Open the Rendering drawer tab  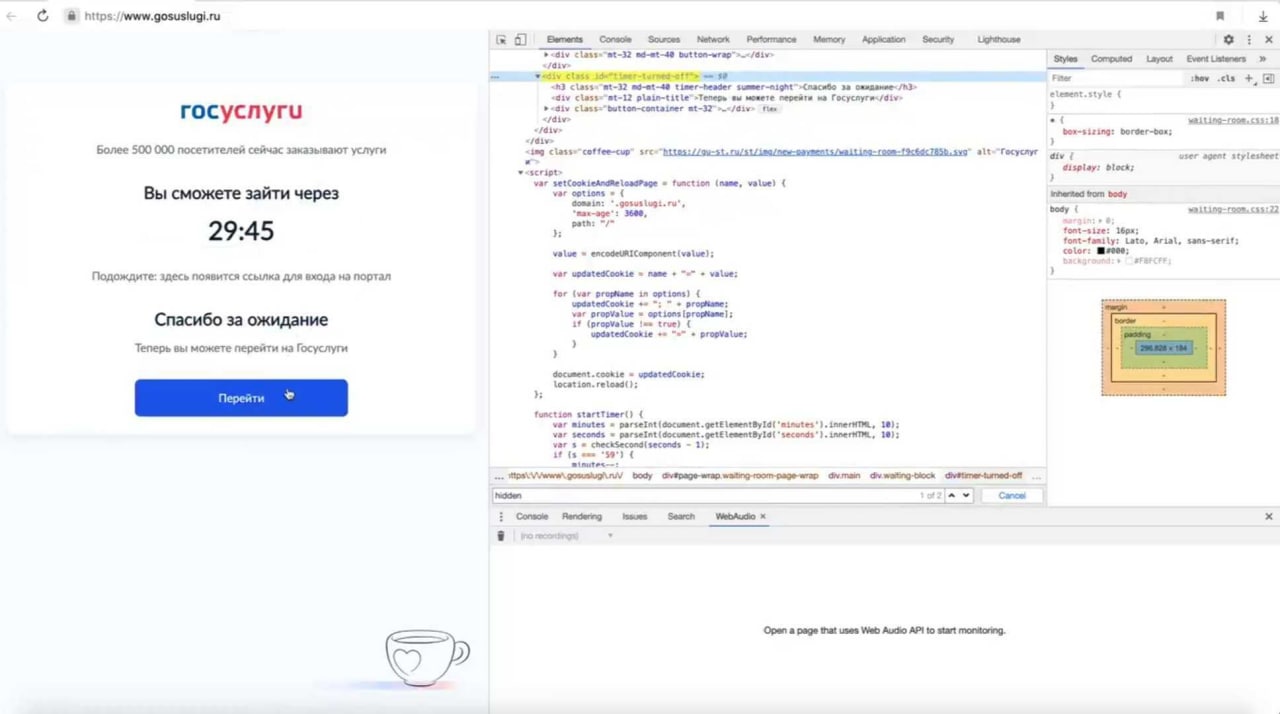coord(582,517)
